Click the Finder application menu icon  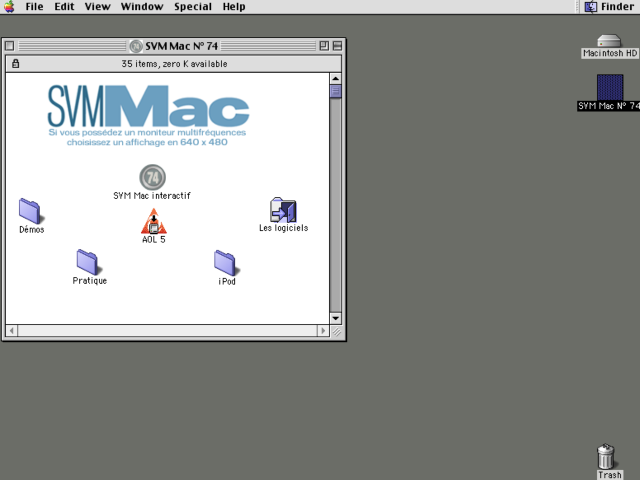591,7
